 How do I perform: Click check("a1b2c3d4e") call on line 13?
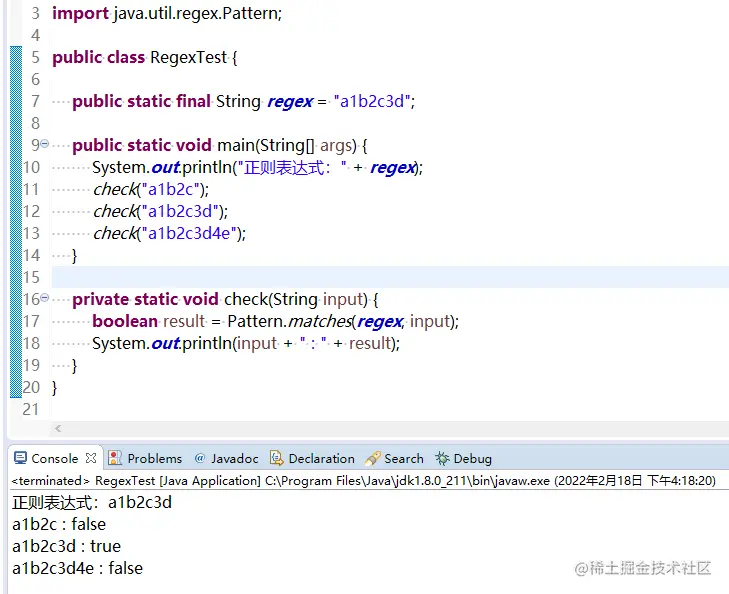pos(169,233)
